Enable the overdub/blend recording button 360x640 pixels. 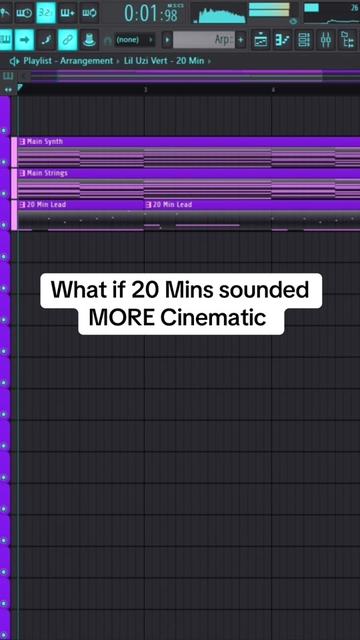click(67, 13)
